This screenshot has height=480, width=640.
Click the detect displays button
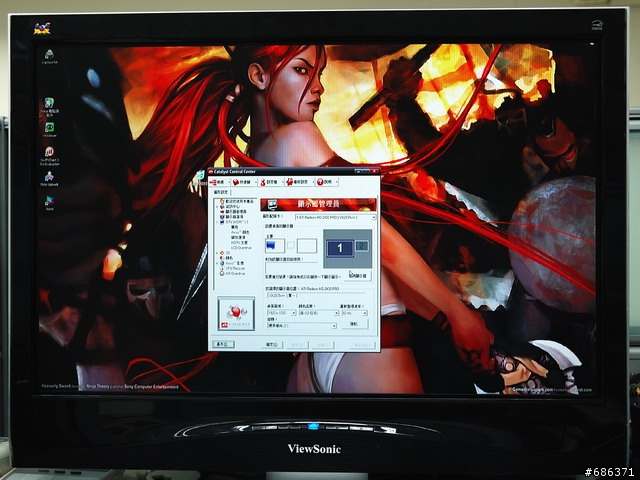pyautogui.click(x=358, y=276)
